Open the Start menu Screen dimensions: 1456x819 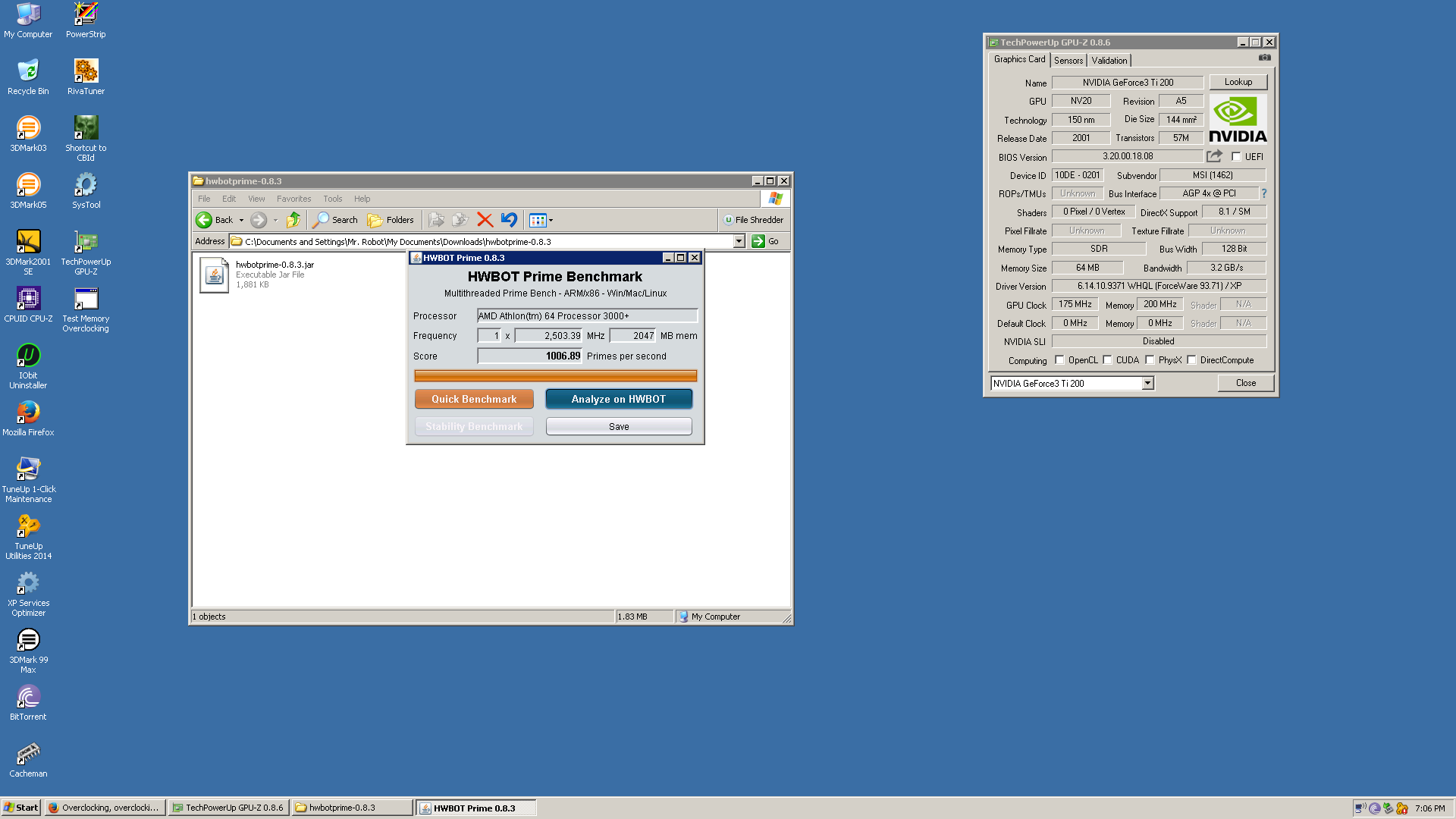[x=21, y=808]
